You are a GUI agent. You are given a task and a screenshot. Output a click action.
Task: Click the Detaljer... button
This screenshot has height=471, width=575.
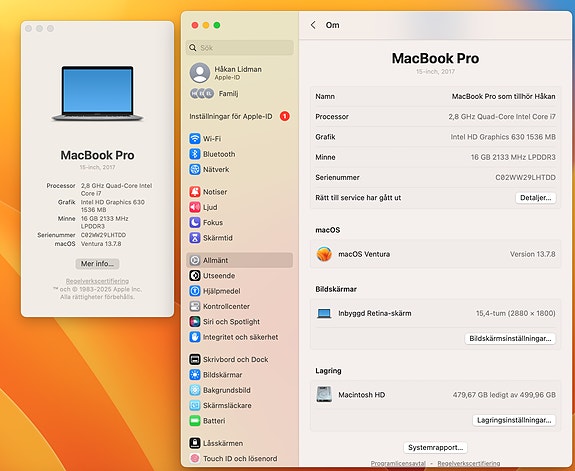(x=535, y=198)
